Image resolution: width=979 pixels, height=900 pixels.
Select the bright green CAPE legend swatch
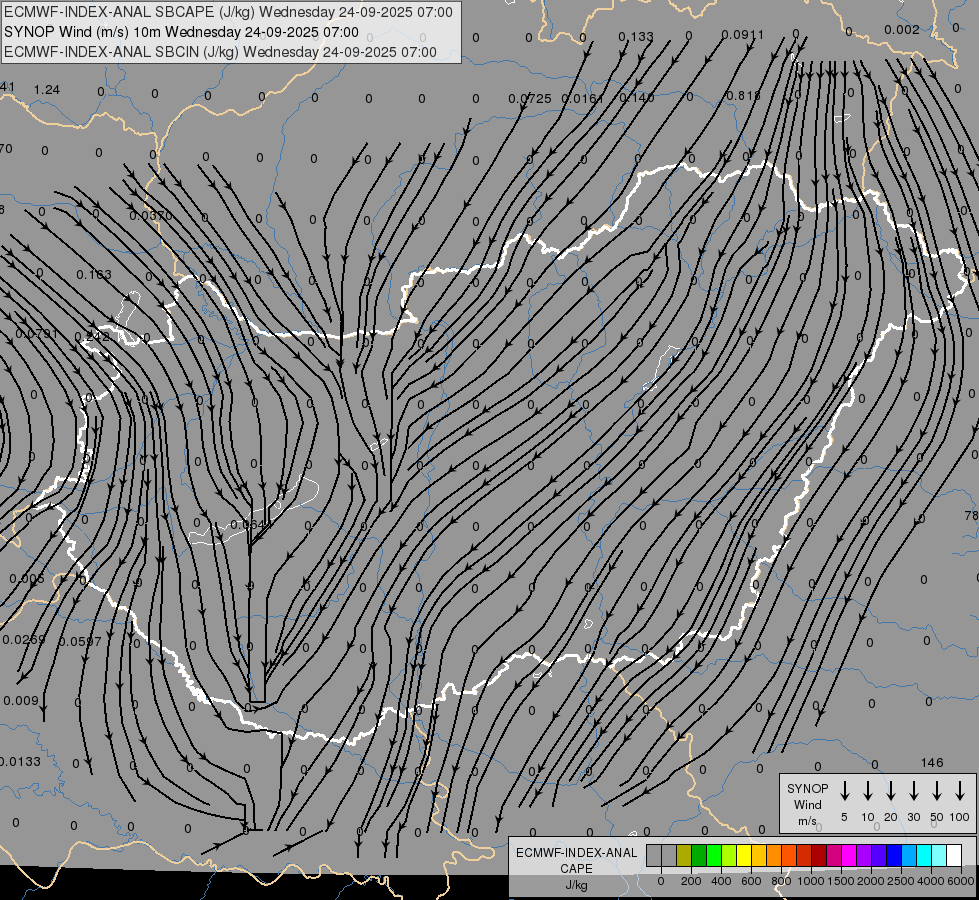(714, 855)
